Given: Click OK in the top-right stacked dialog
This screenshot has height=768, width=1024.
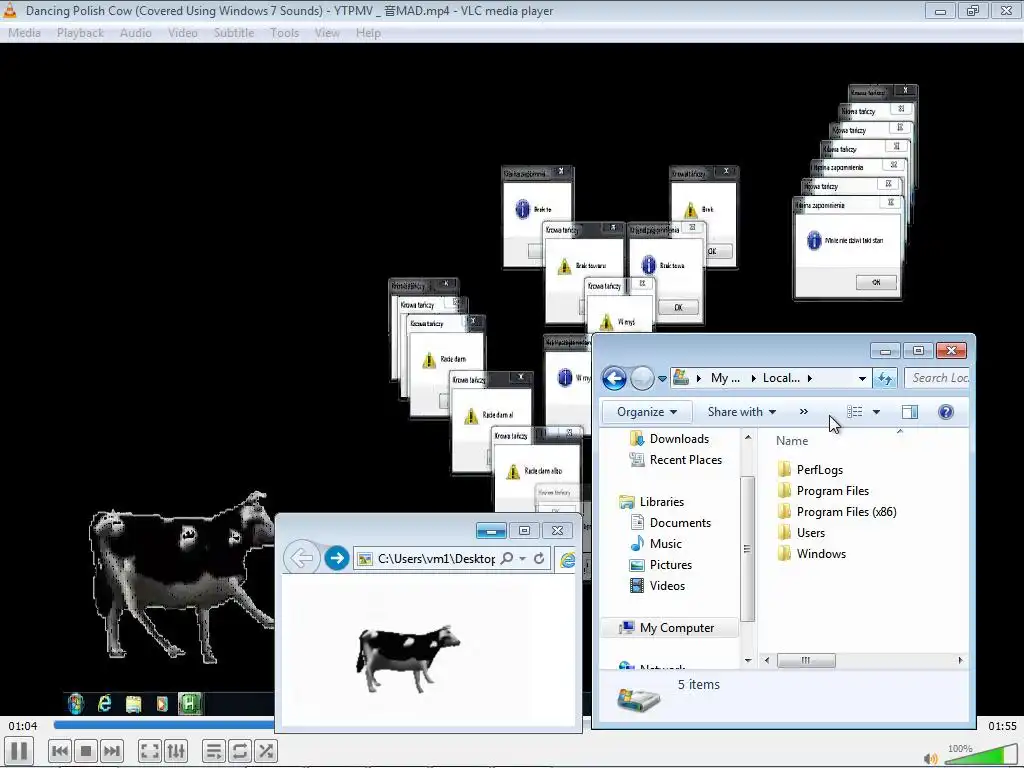Looking at the screenshot, I should coord(876,282).
